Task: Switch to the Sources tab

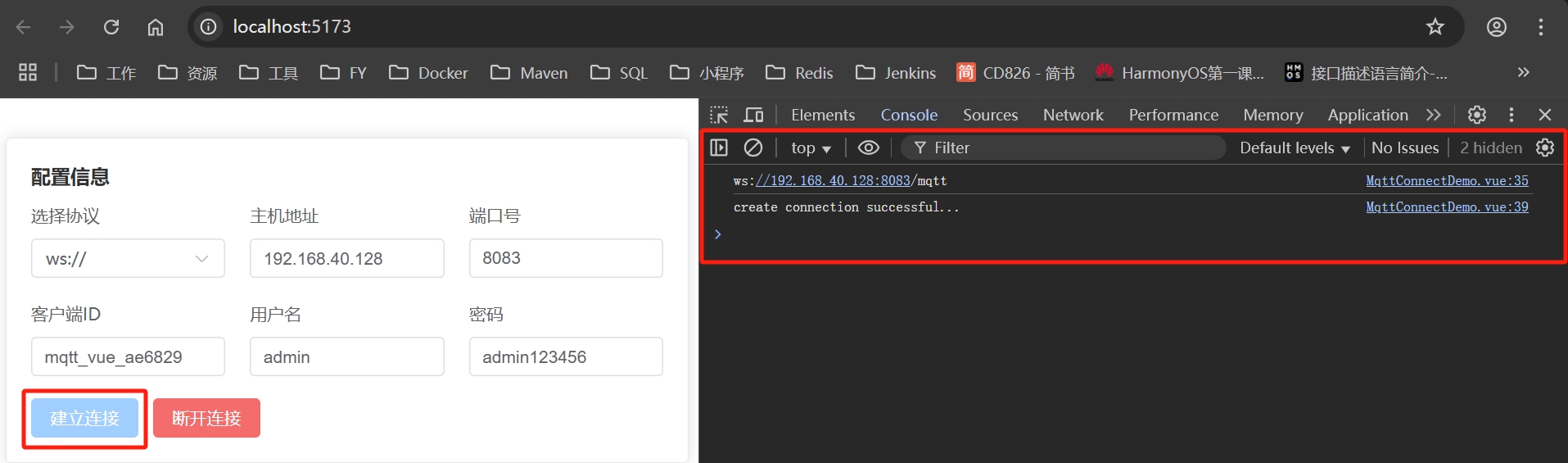Action: click(x=990, y=115)
